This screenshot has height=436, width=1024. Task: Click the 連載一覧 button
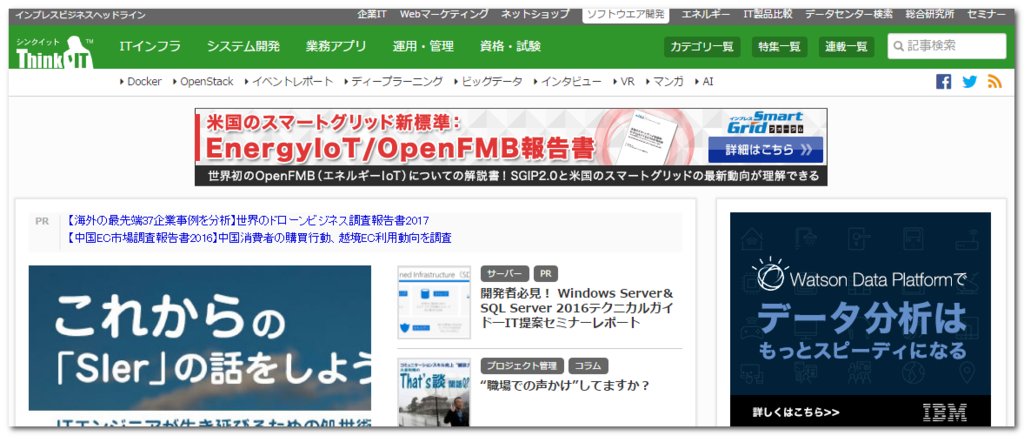pyautogui.click(x=846, y=47)
